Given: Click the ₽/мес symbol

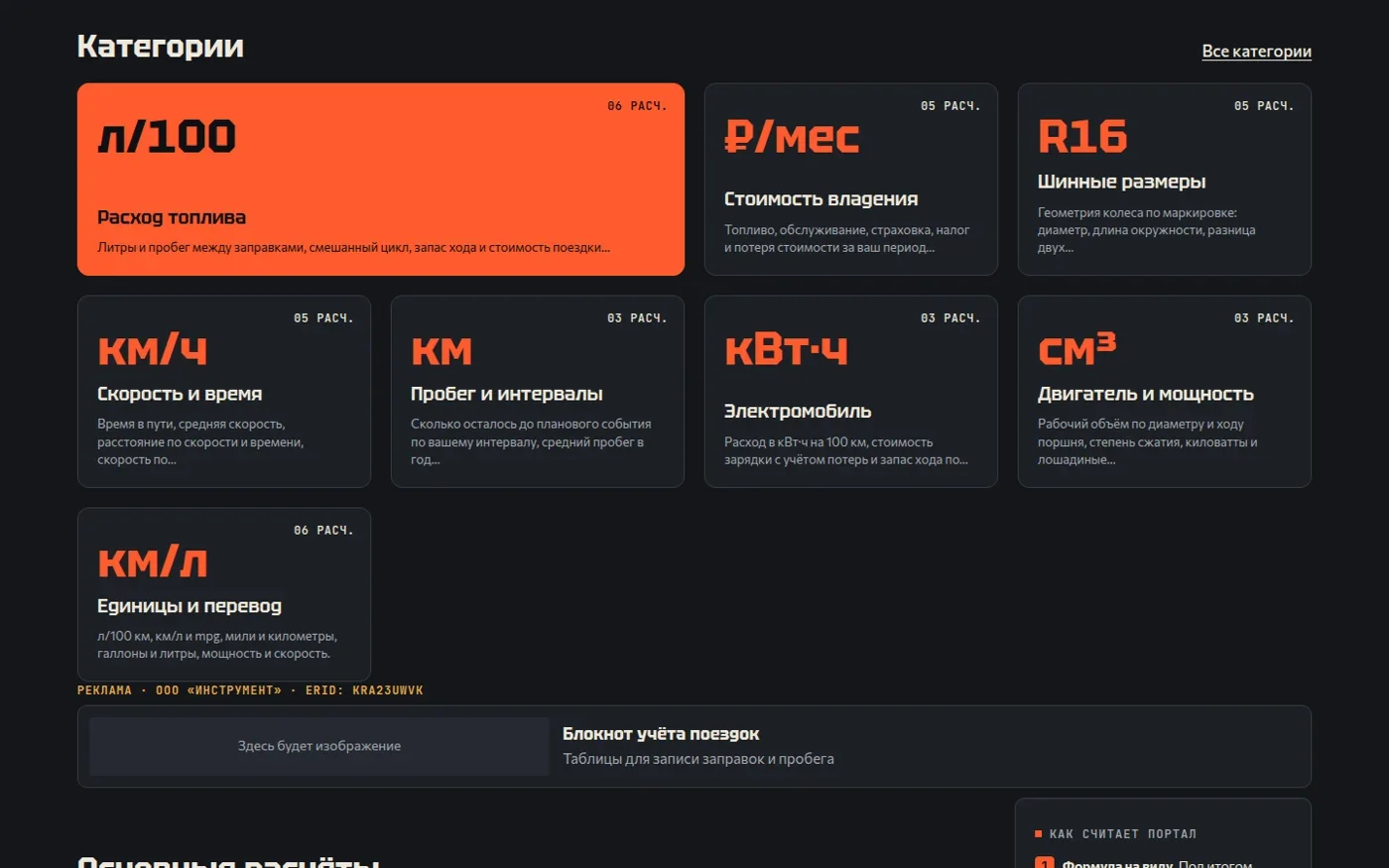Looking at the screenshot, I should pyautogui.click(x=792, y=137).
